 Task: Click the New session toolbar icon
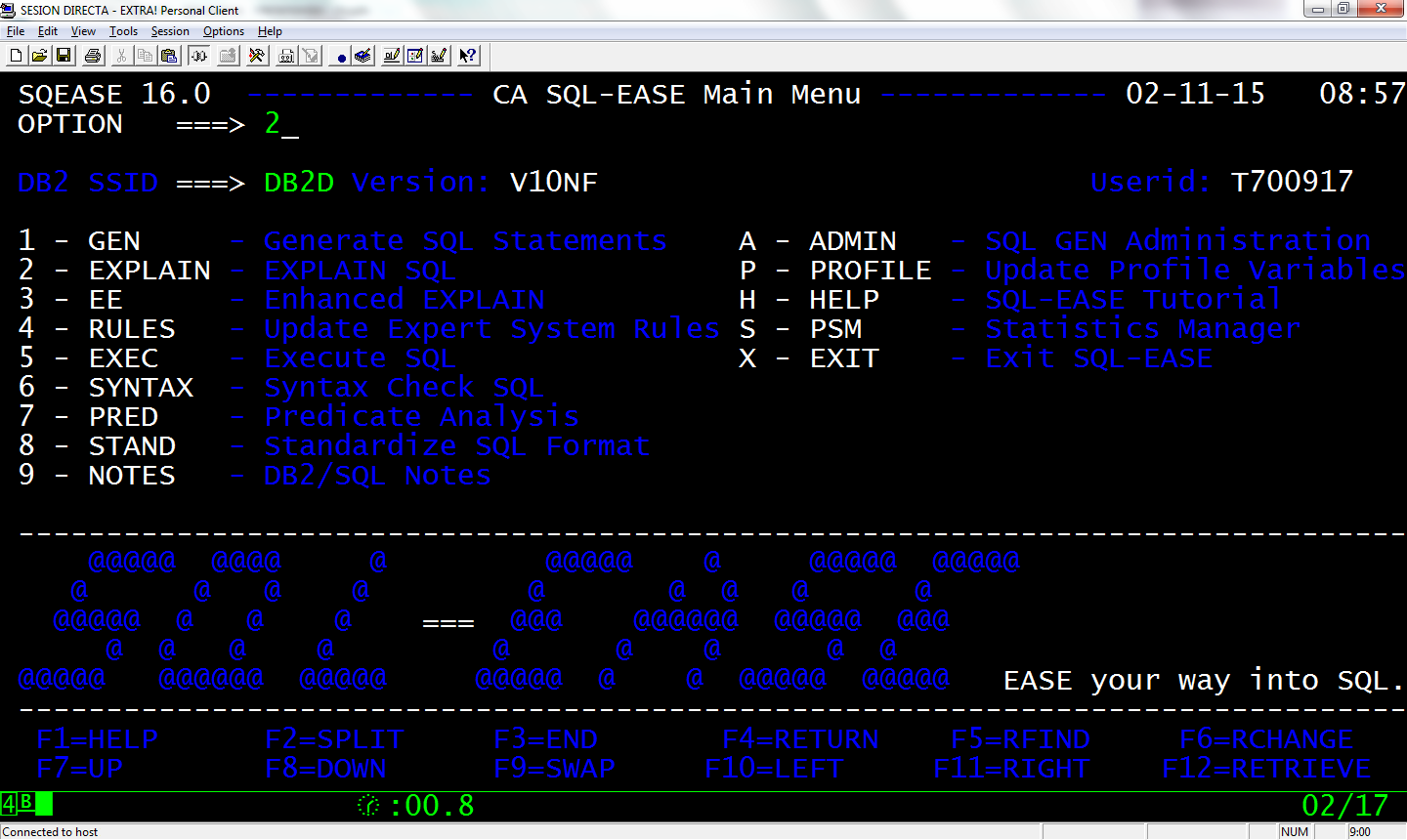click(16, 56)
